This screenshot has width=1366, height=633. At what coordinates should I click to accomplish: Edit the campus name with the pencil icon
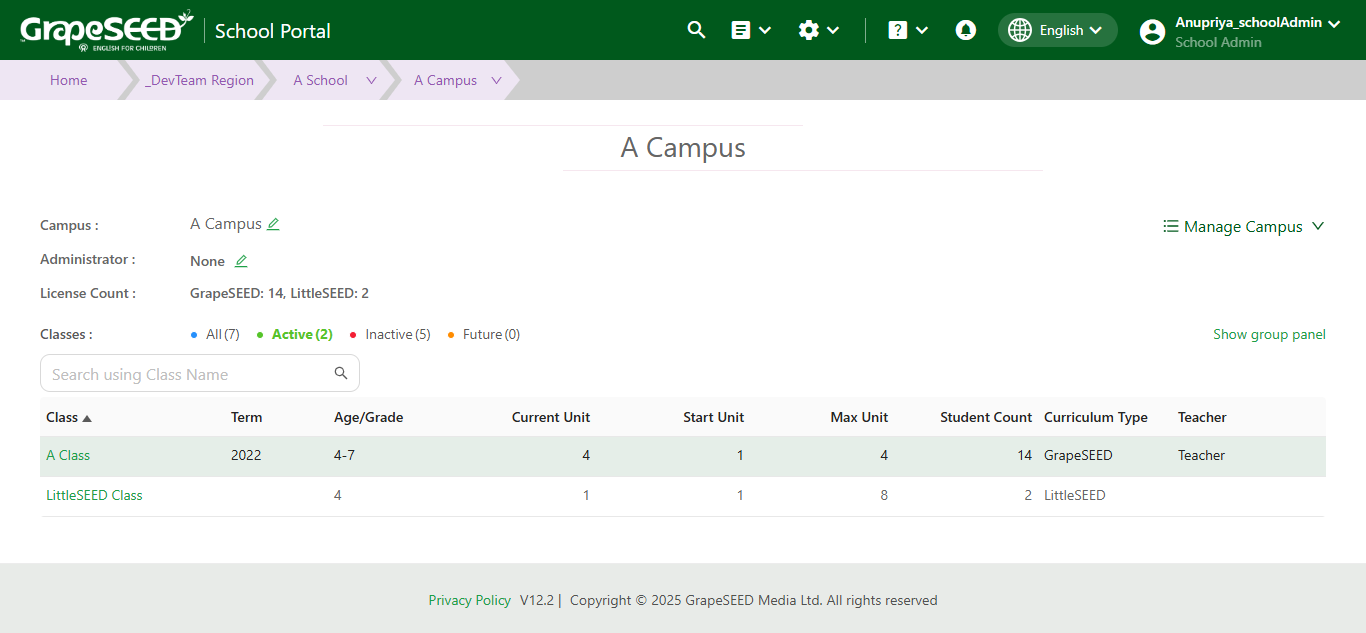(x=273, y=224)
